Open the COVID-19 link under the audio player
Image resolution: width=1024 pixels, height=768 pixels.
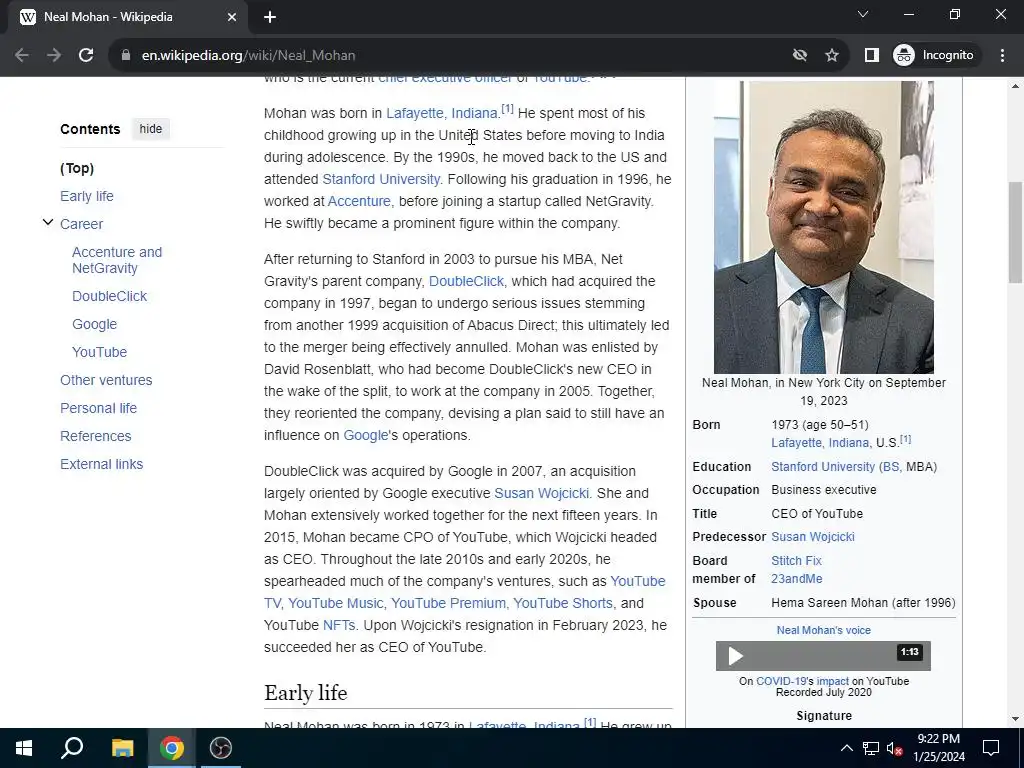tap(781, 681)
